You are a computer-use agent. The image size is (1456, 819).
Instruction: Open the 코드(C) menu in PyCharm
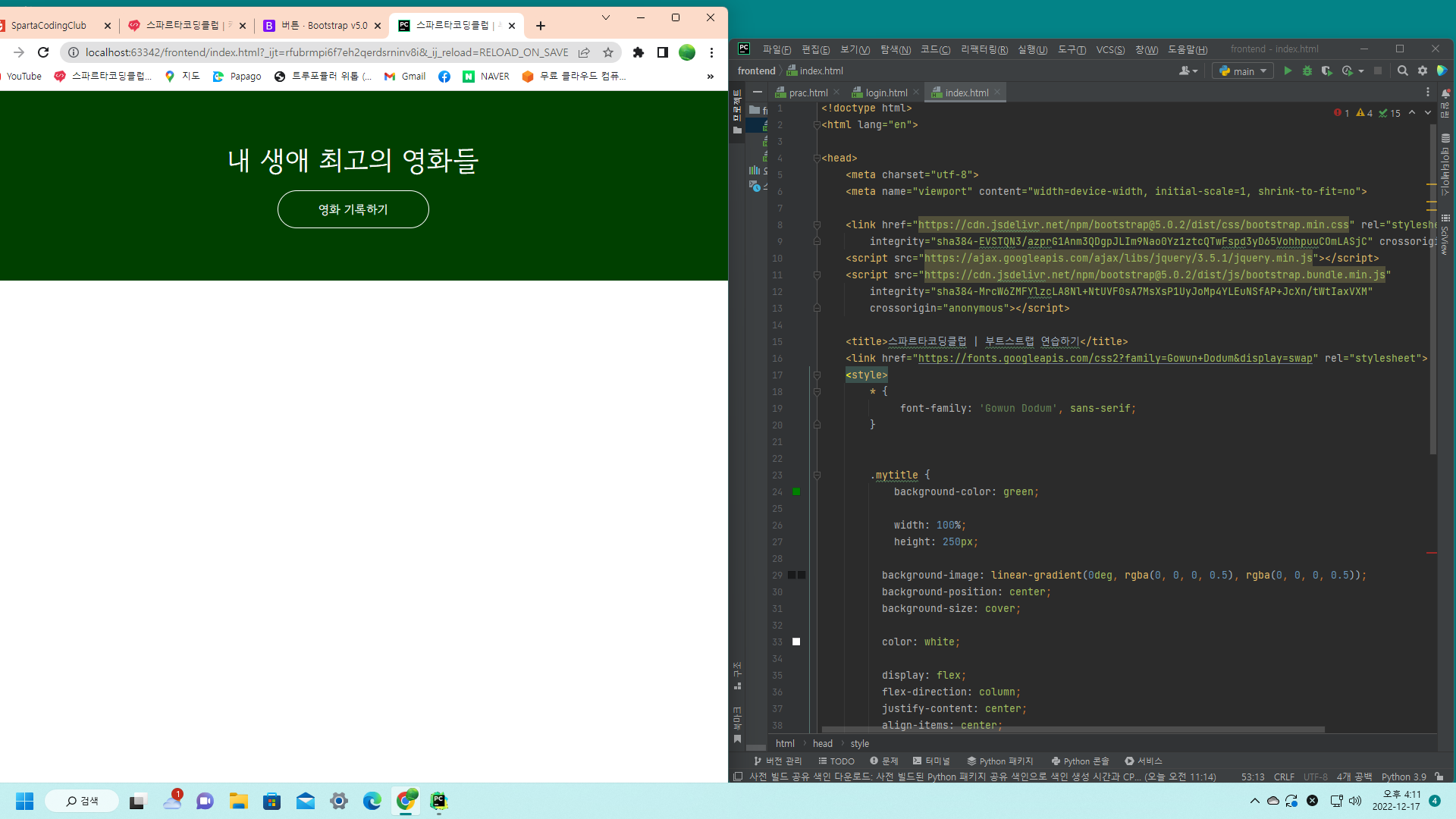point(936,49)
